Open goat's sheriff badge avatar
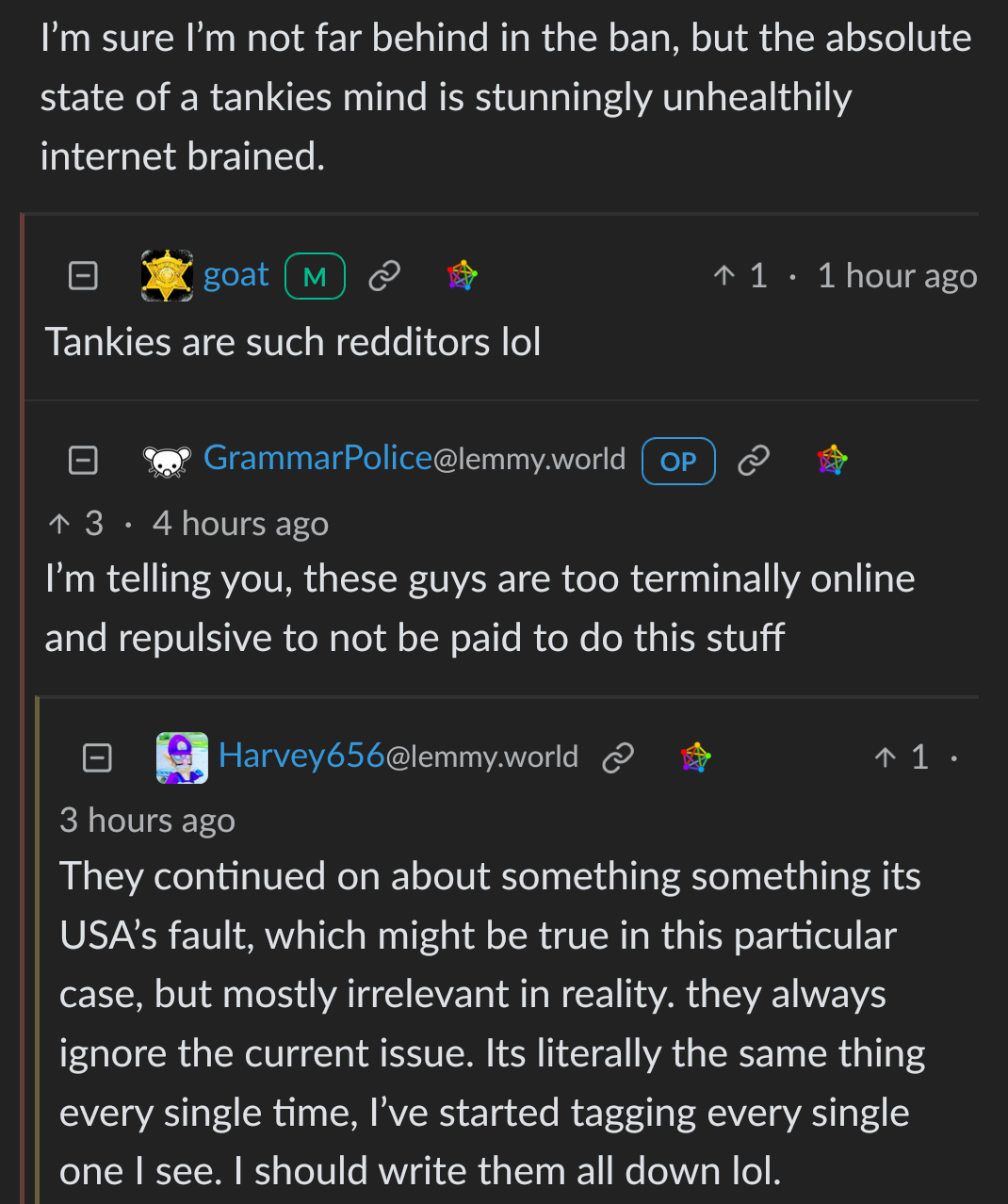 pos(167,276)
